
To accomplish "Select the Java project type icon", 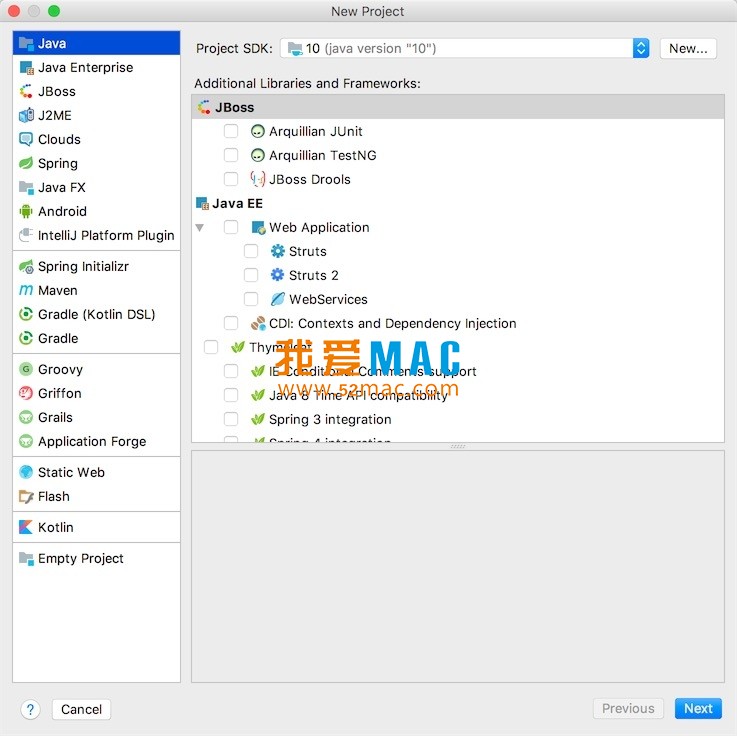I will [x=26, y=44].
